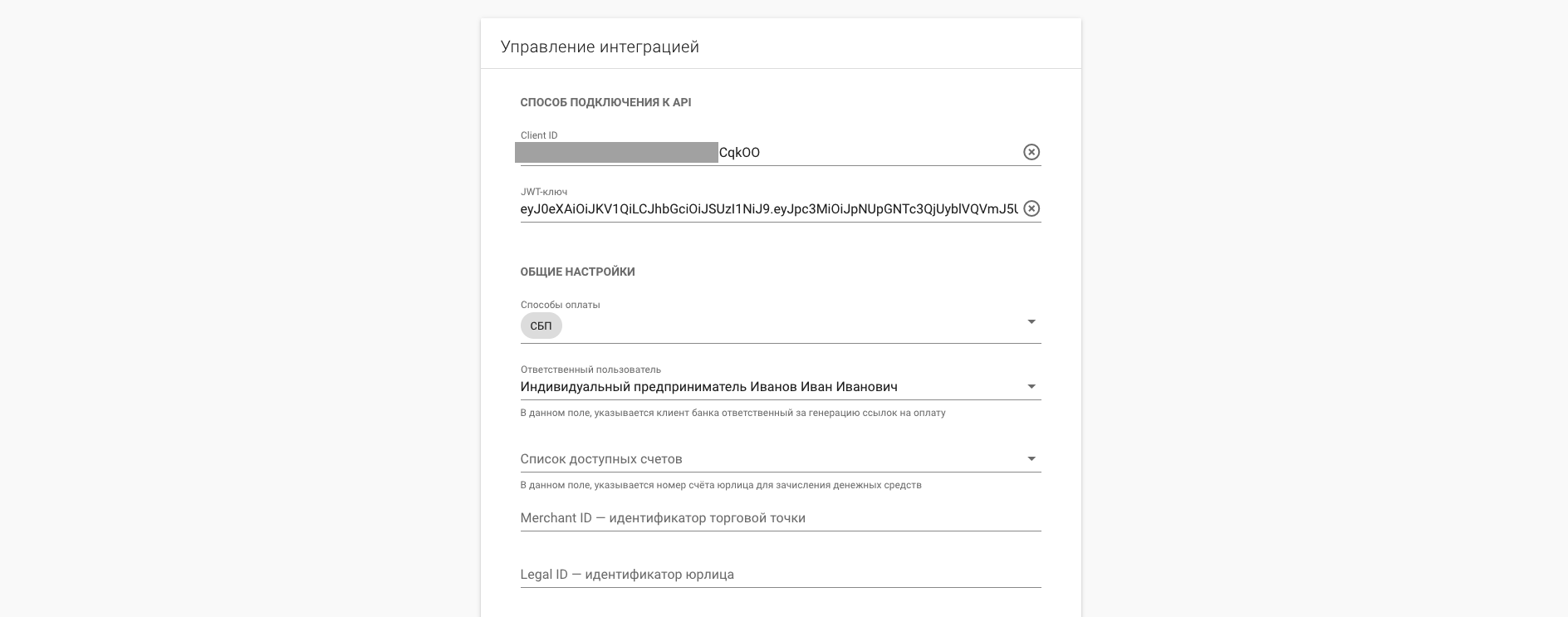Click the hint about зачисления денежных средств
1568x617 pixels.
(721, 485)
